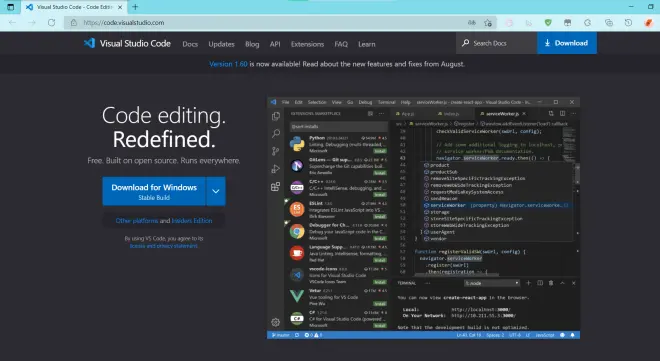Viewport: 660px width, 361px height.
Task: Click the 'Code editing. Redefined.' headline
Action: pyautogui.click(x=164, y=127)
